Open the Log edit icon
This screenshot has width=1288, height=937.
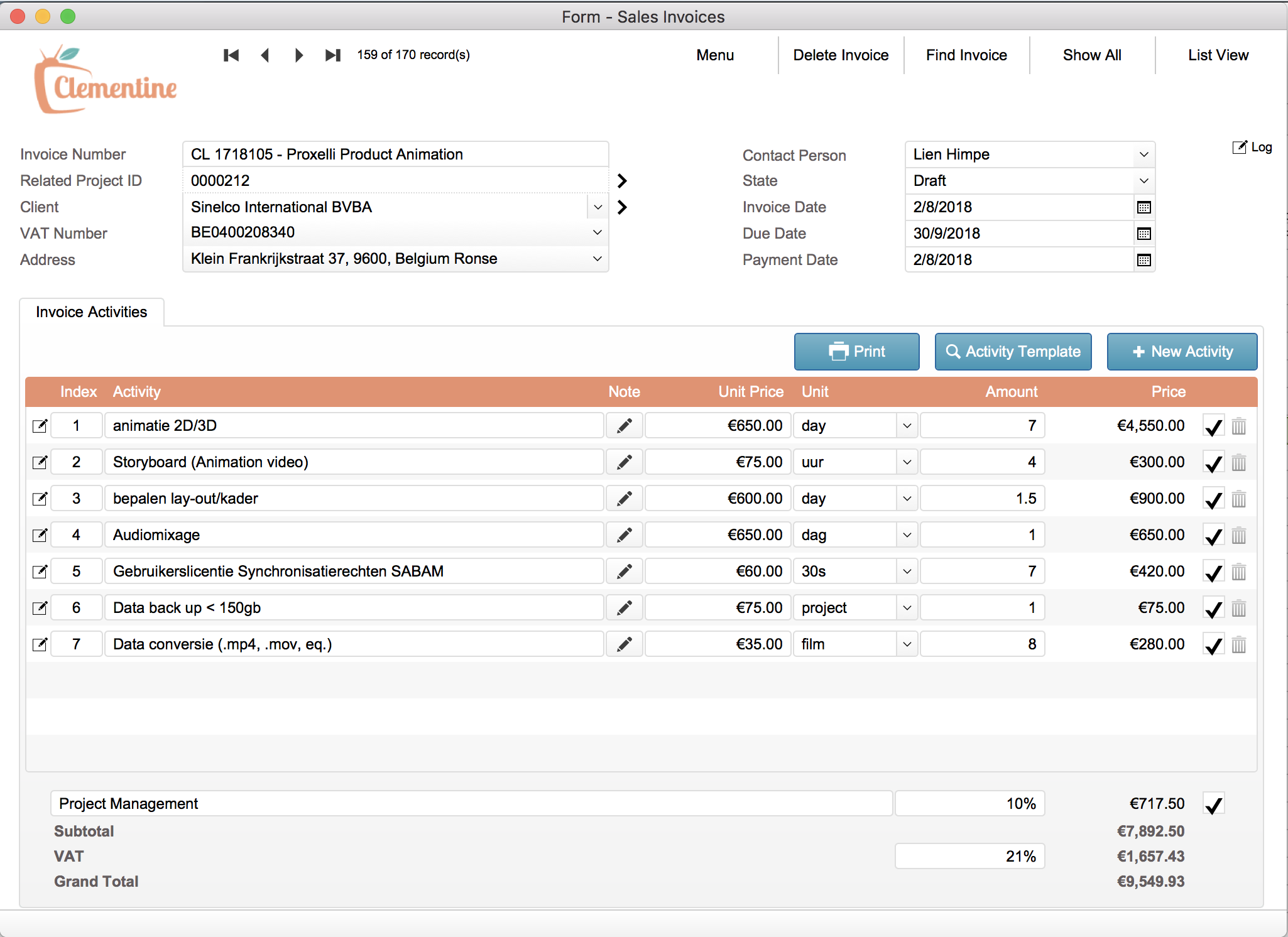(x=1240, y=148)
